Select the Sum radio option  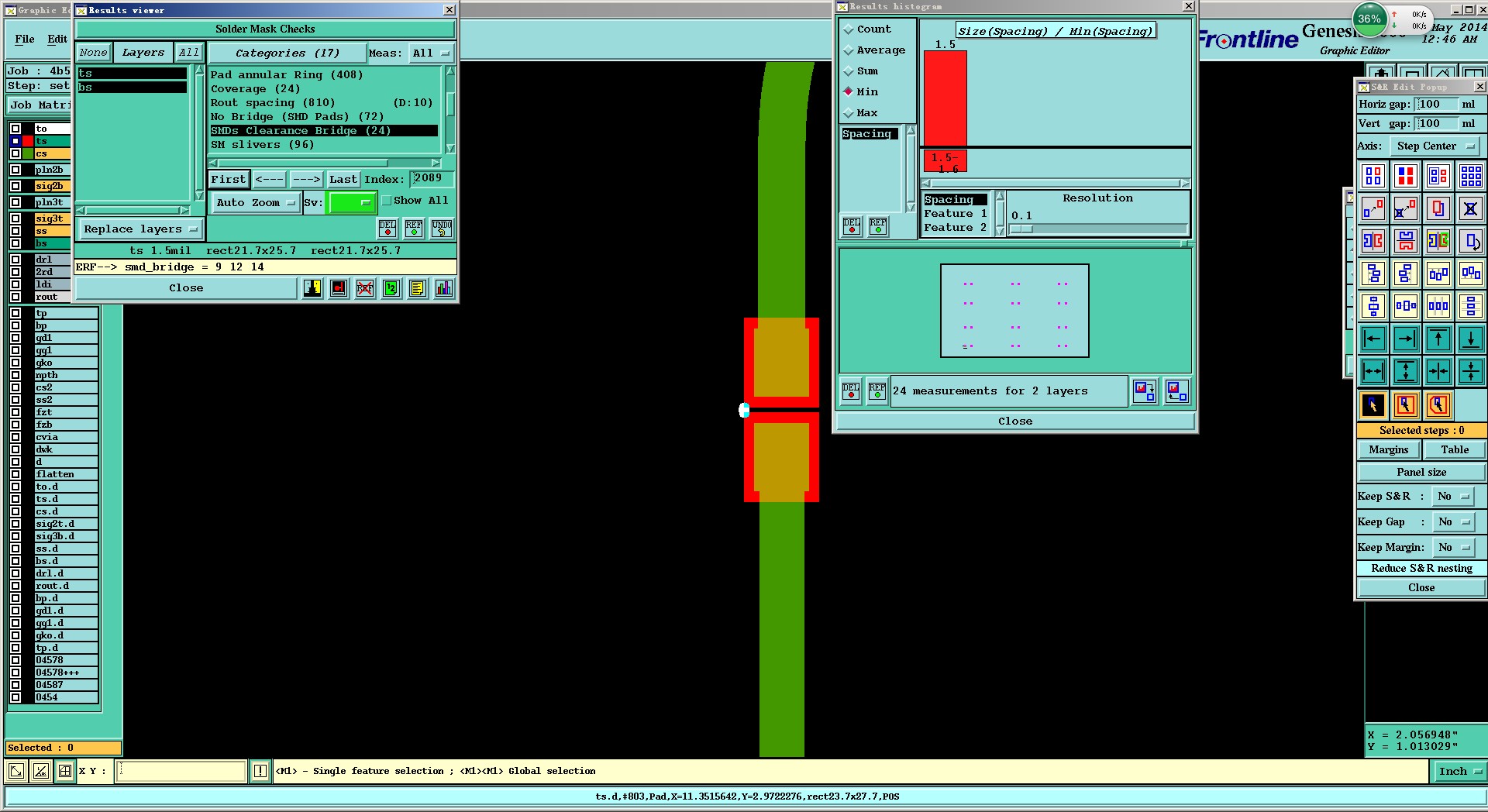click(860, 71)
